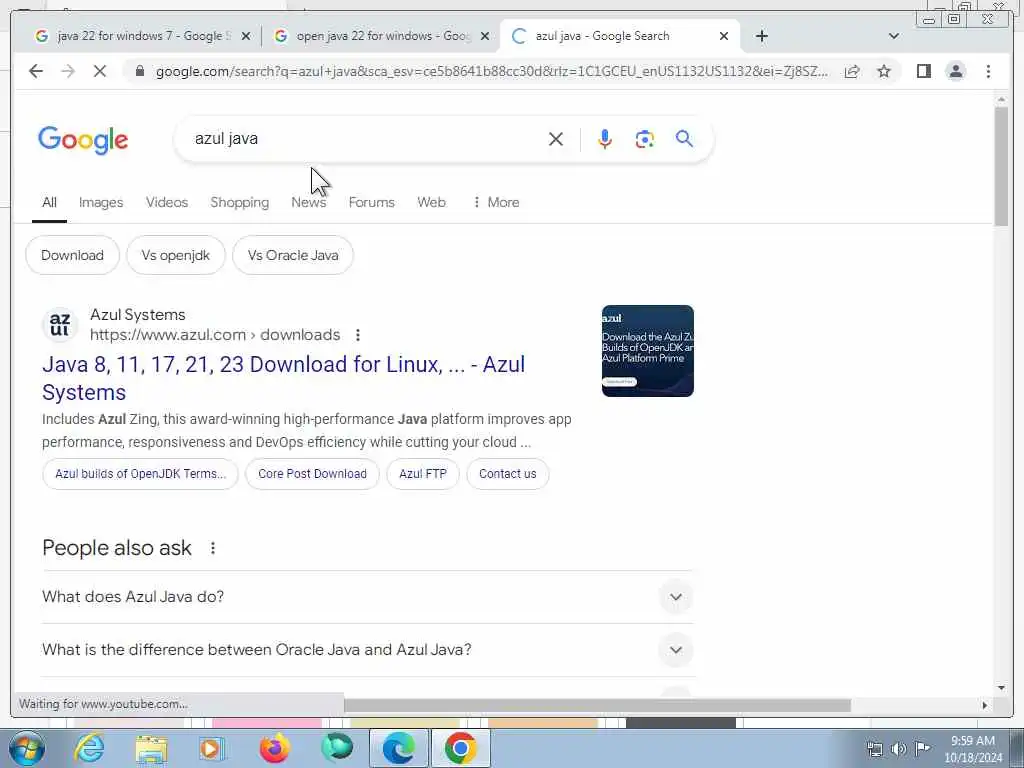Open the More search filters menu
The height and width of the screenshot is (768, 1024).
[496, 202]
